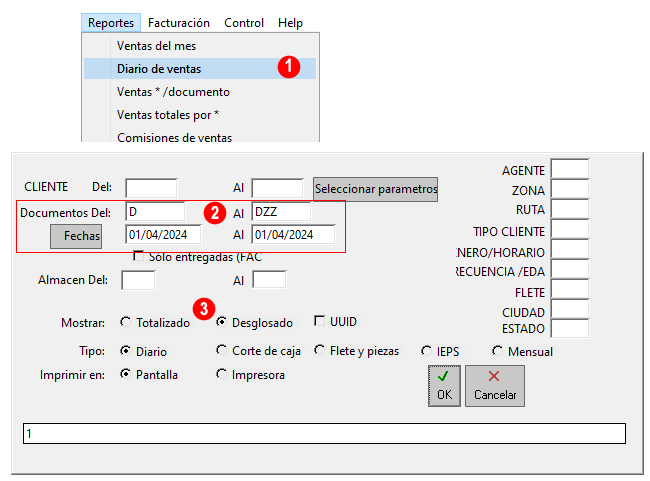Click the start date field under Fechas

click(x=163, y=235)
